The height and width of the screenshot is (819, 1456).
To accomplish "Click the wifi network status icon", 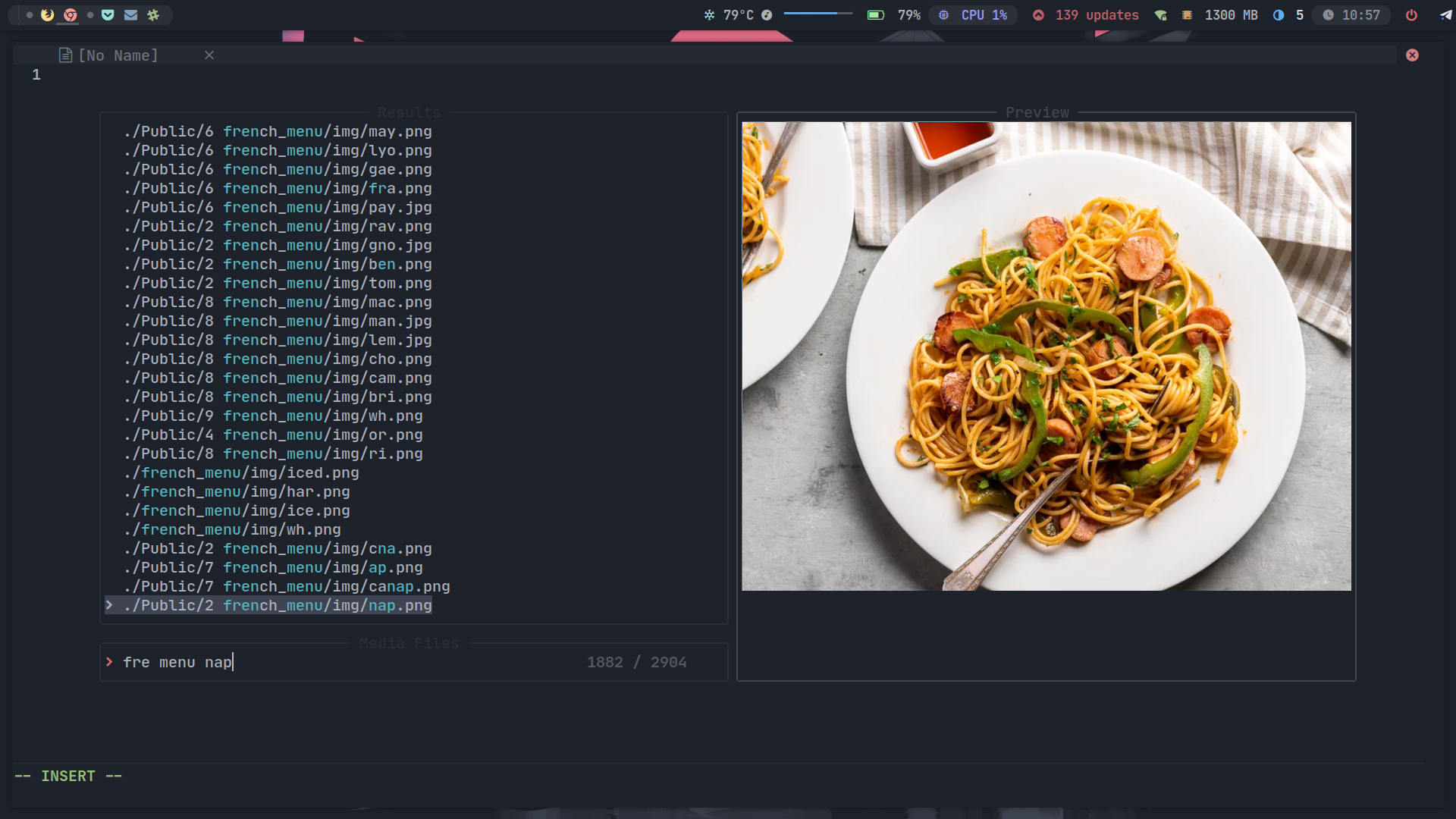I will (x=1160, y=15).
